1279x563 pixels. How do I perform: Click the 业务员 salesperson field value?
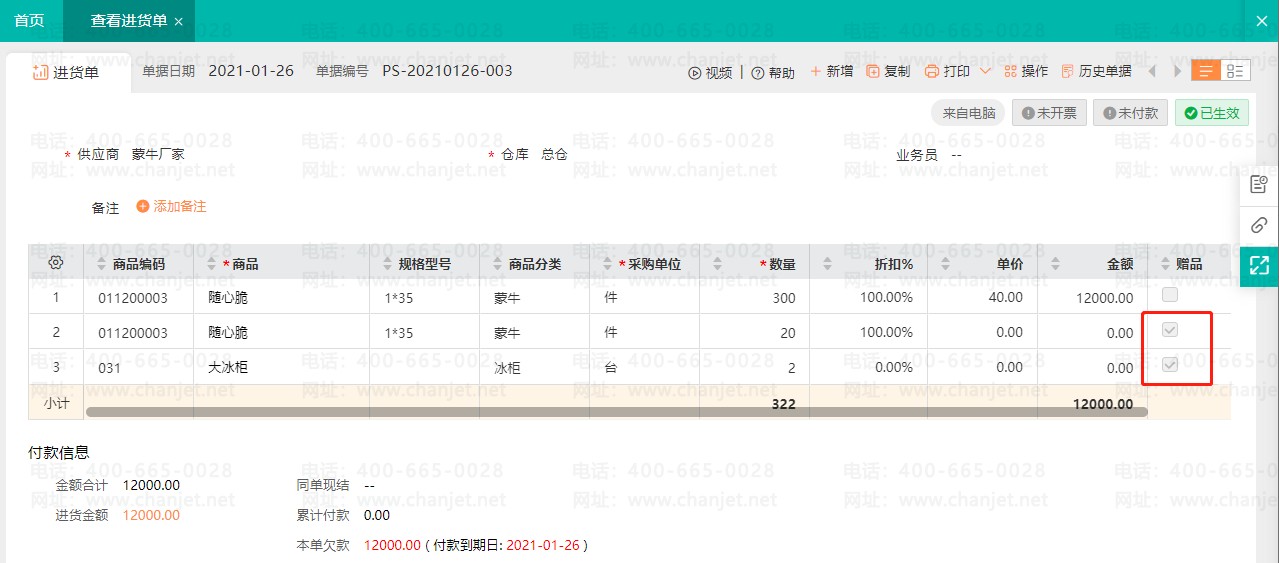tap(956, 154)
